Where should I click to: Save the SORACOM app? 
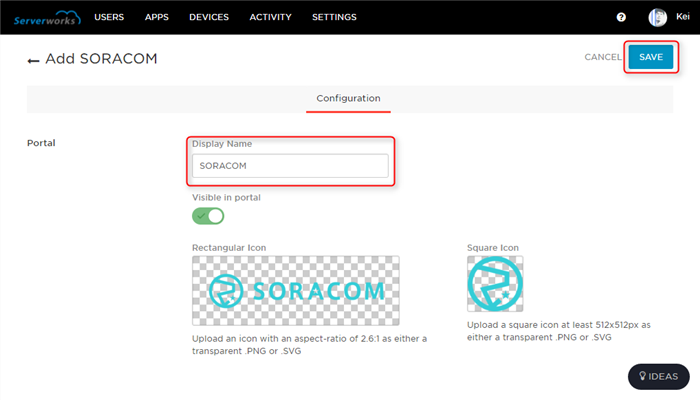(x=651, y=57)
